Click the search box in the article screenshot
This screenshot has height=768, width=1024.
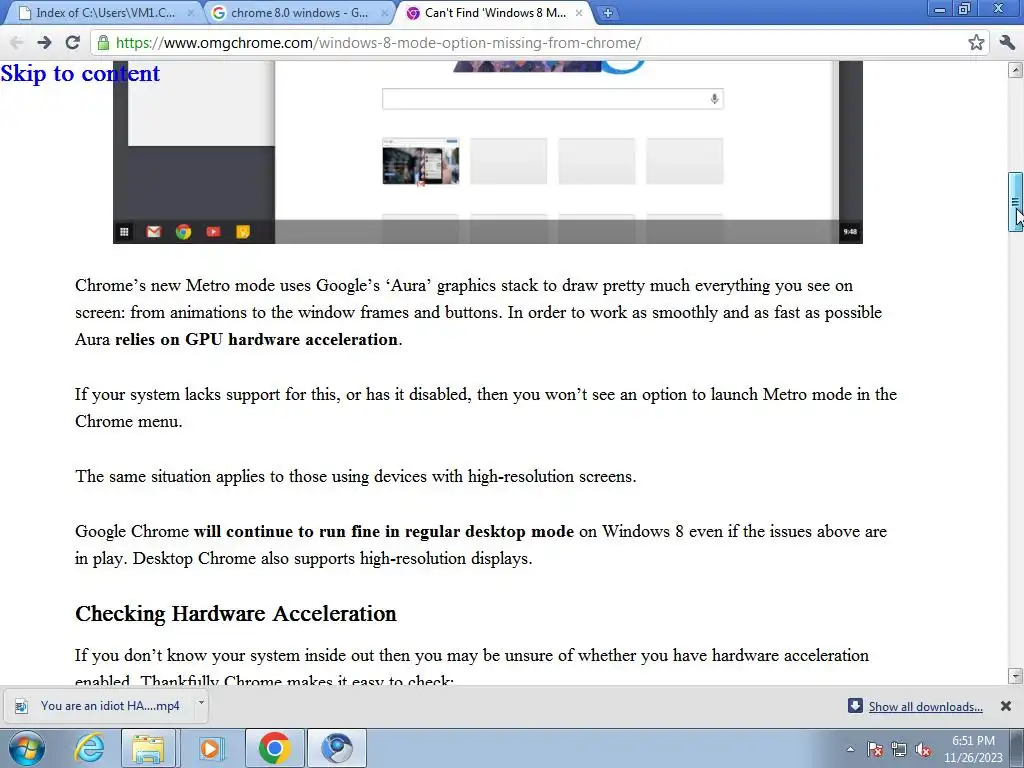coord(552,99)
